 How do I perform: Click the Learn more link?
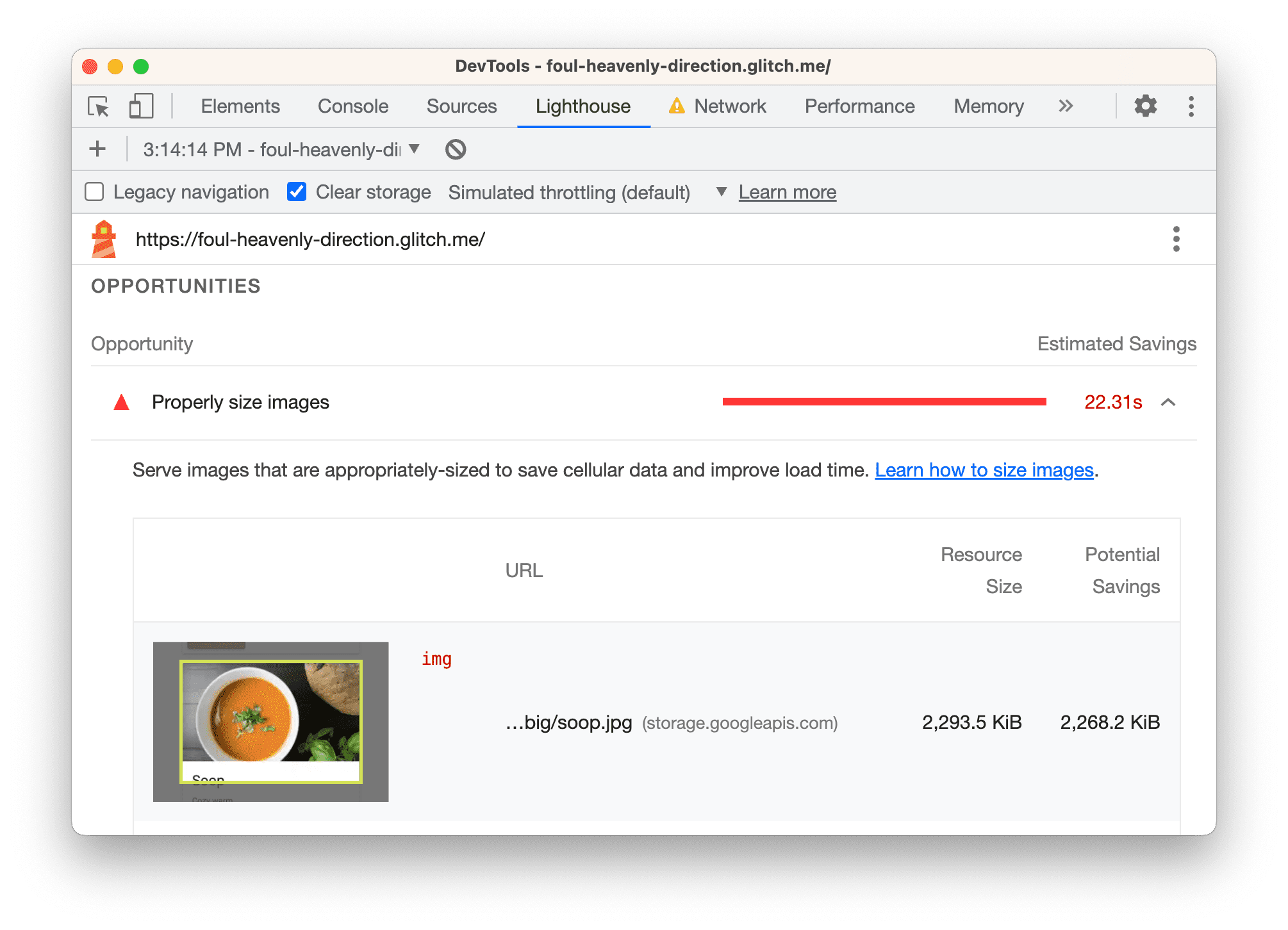pos(787,193)
